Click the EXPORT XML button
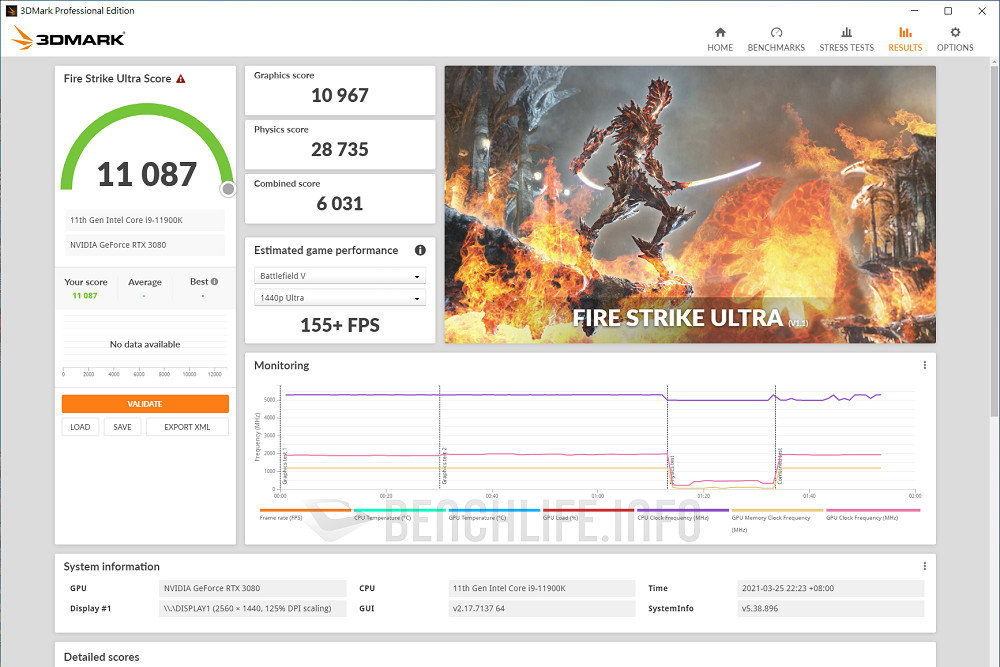 pos(187,426)
